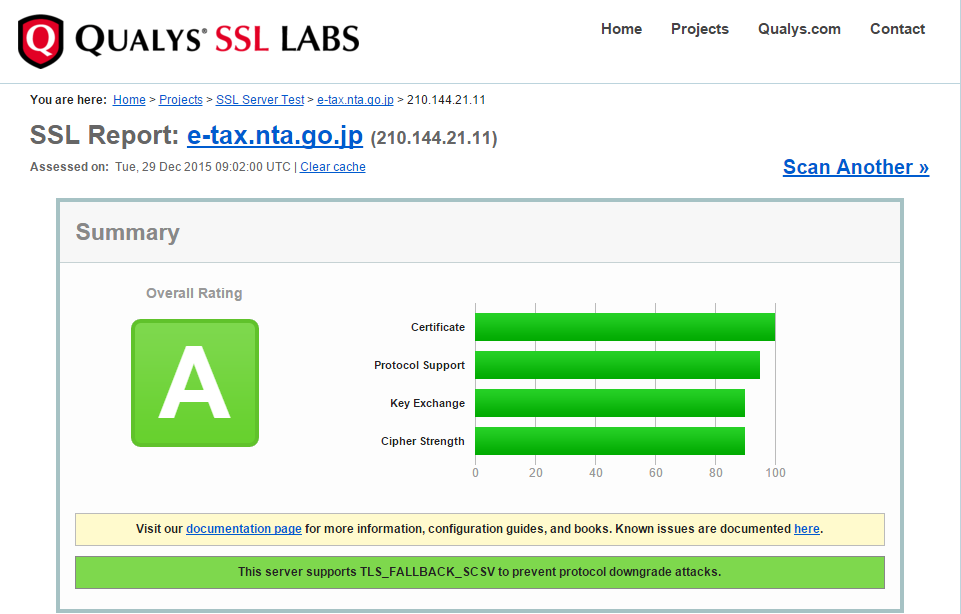The width and height of the screenshot is (961, 614).
Task: Click the 'Key Exchange' chart label
Action: coord(427,403)
